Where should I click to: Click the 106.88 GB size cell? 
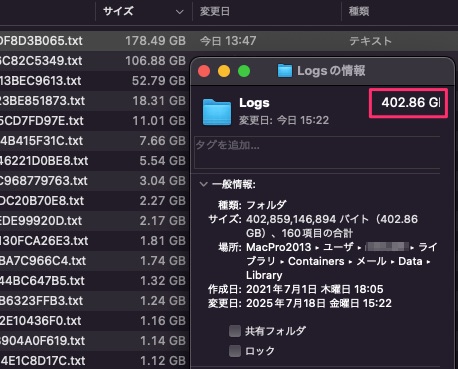(155, 61)
